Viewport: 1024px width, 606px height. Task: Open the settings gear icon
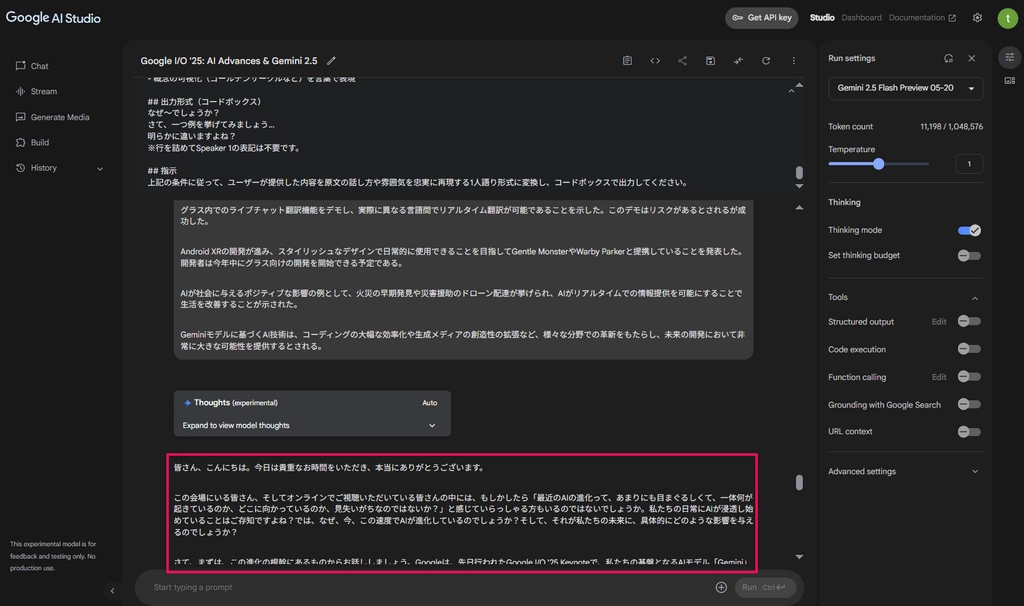[977, 18]
